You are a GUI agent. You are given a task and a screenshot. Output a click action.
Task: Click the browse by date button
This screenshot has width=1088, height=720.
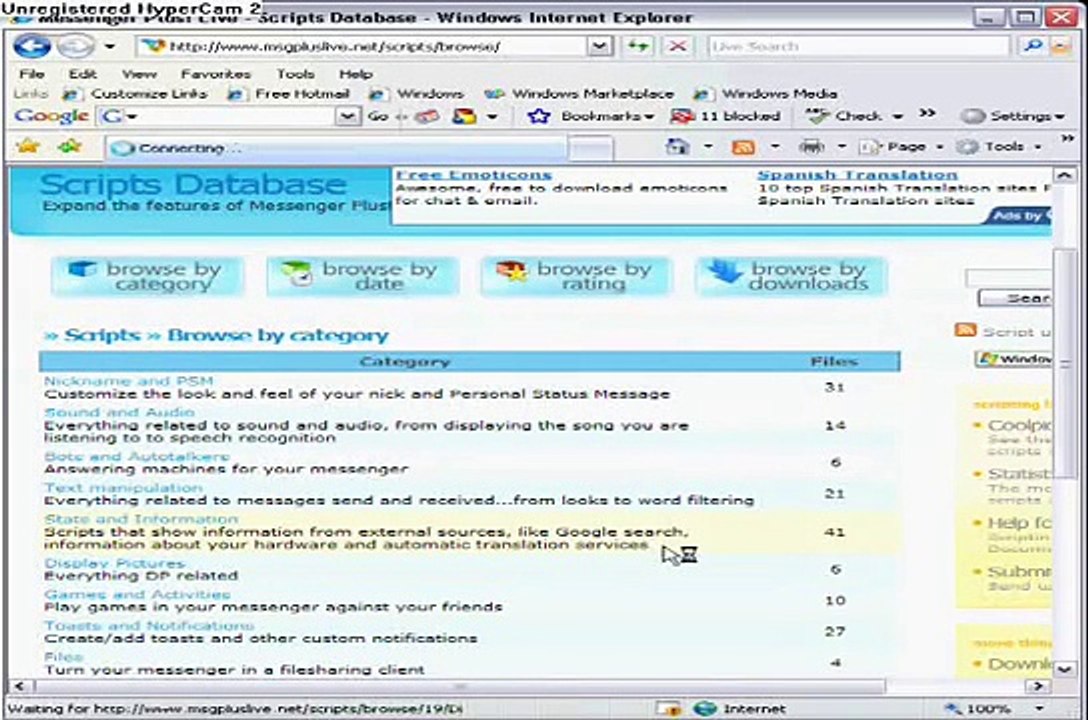coord(362,276)
